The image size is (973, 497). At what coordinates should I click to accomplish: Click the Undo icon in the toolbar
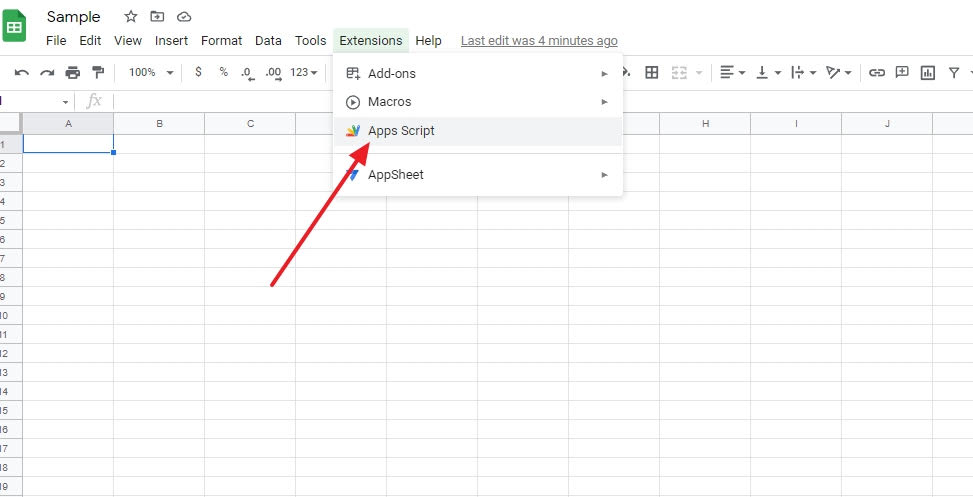click(21, 72)
